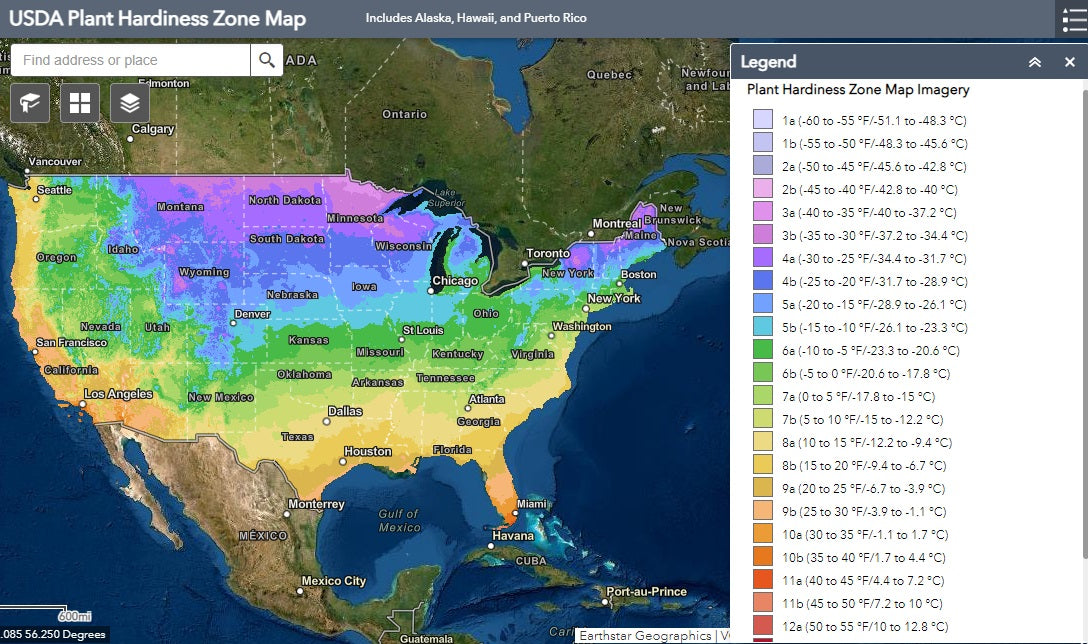Click the search magnifier icon
1088x644 pixels.
(266, 60)
